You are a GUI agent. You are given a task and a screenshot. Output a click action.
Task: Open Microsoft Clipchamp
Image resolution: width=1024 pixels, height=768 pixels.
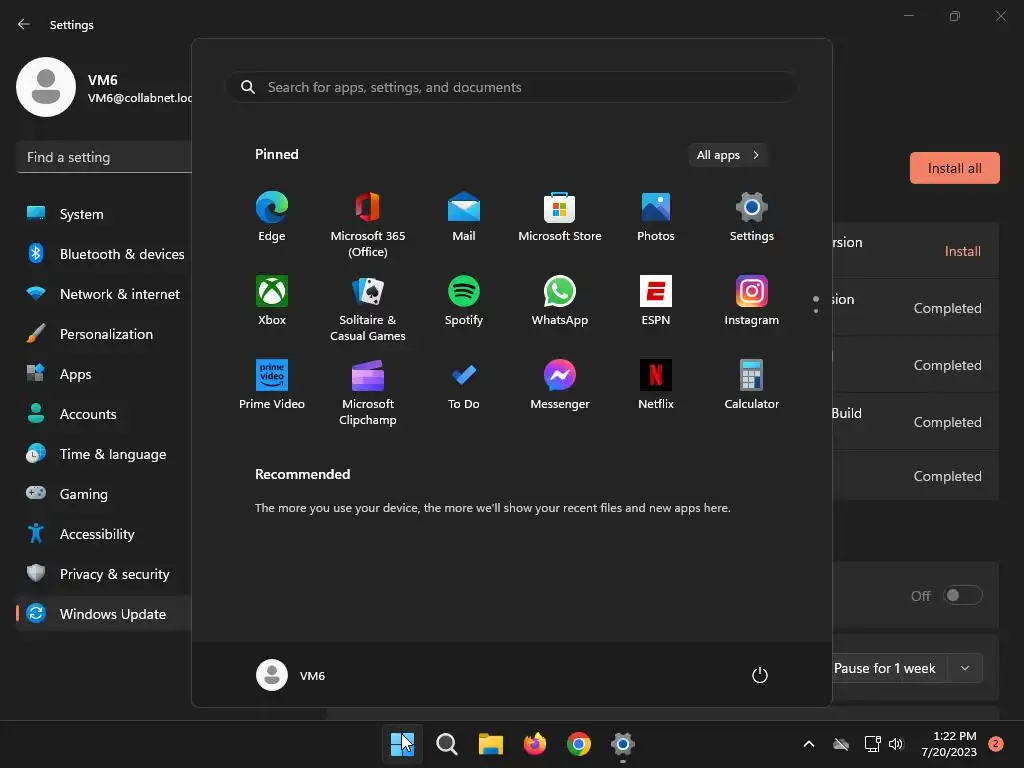[368, 392]
